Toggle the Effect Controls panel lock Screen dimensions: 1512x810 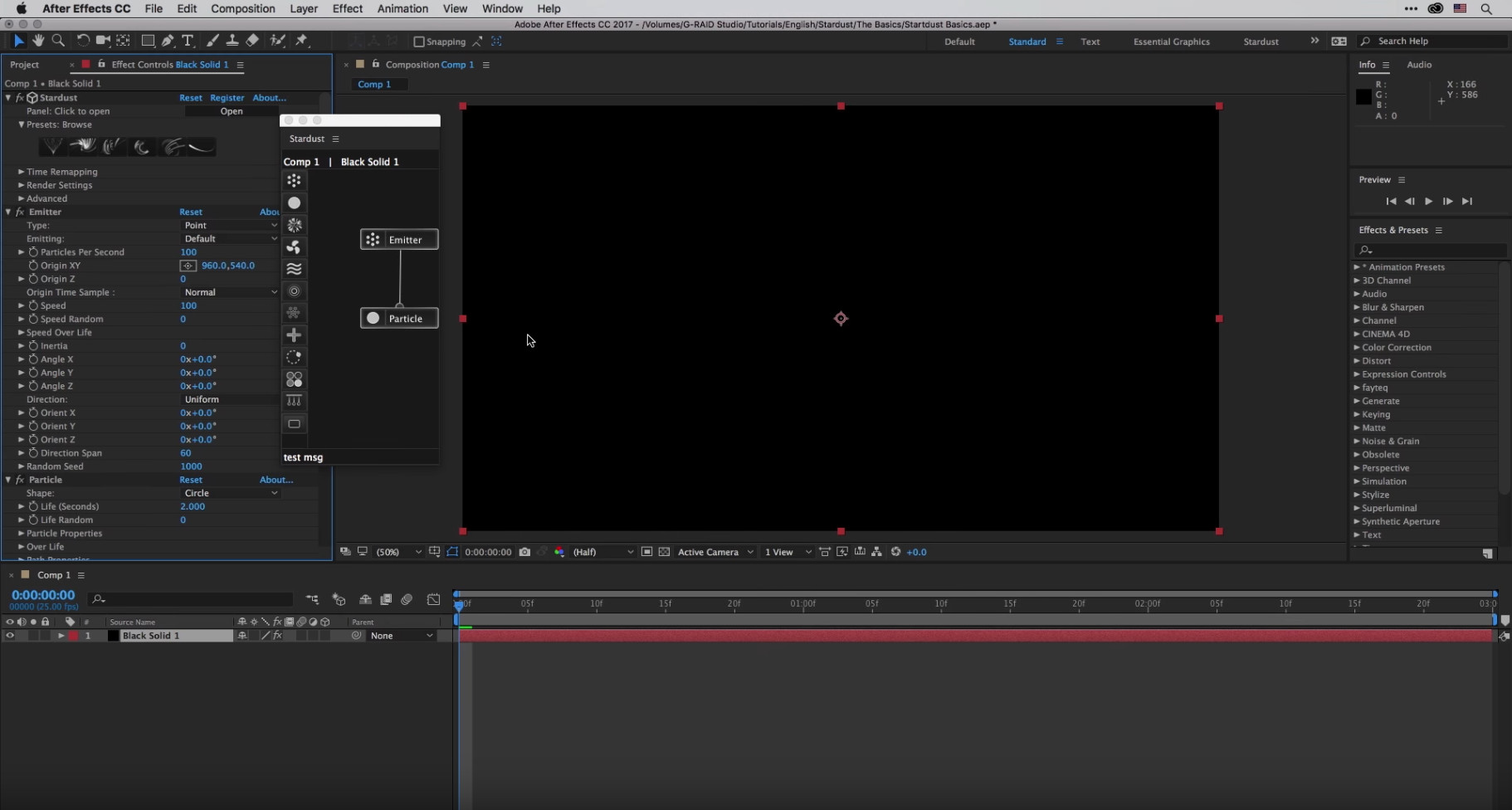point(102,64)
